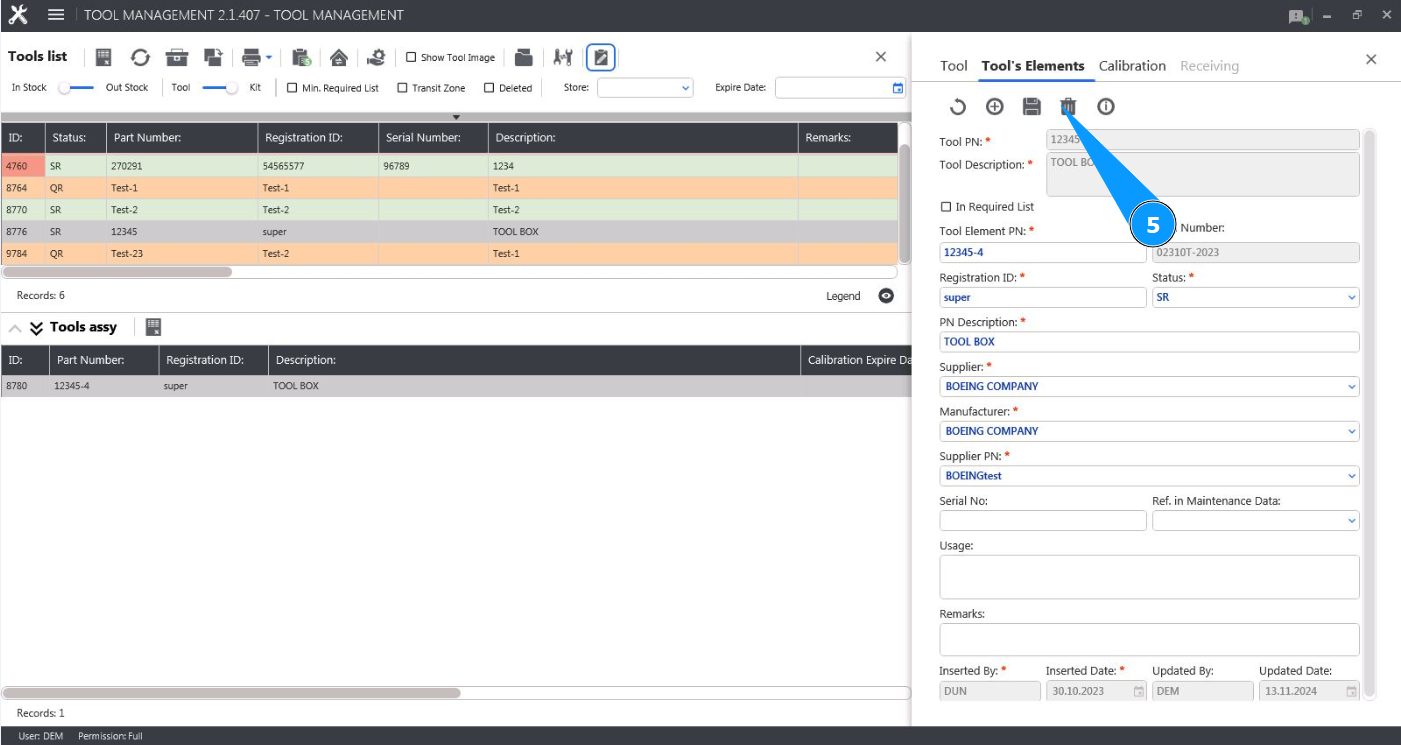Check the Transit Zone checkbox
This screenshot has height=745, width=1401.
[x=402, y=88]
